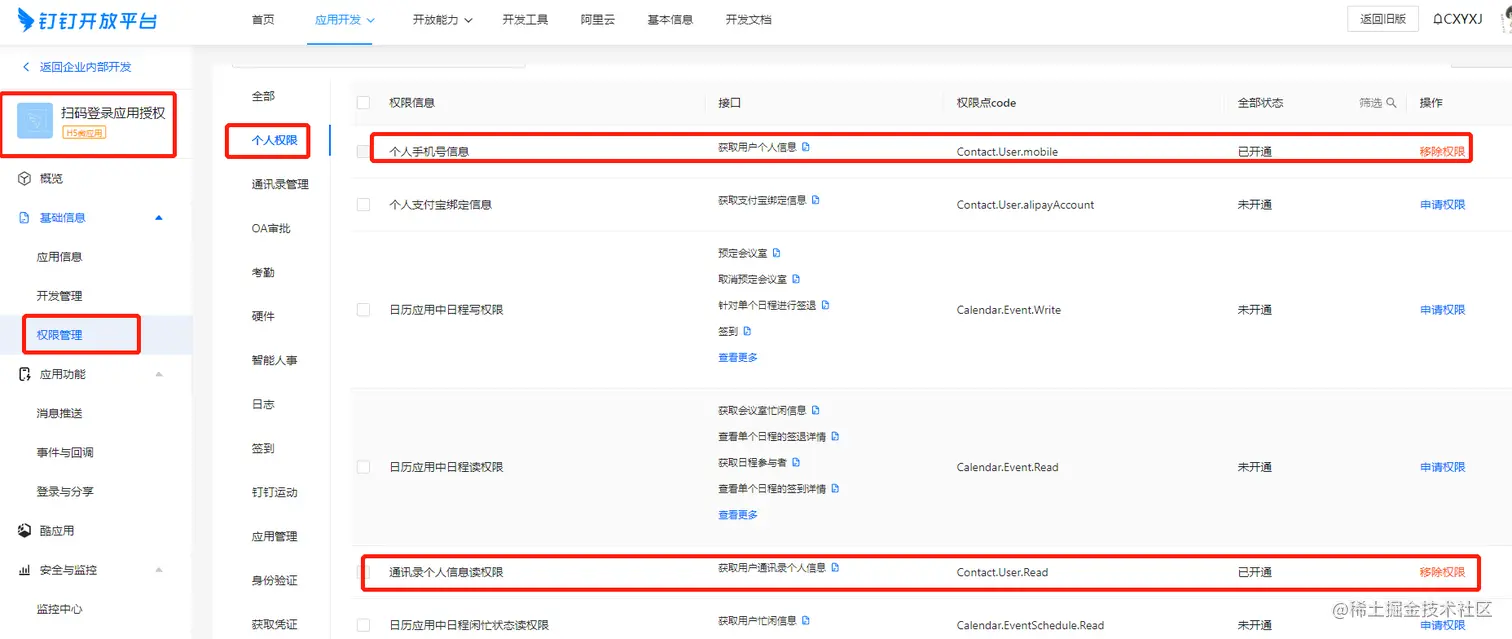
Task: Open doc icon next to 获取用户忙闲信息
Action: (806, 621)
